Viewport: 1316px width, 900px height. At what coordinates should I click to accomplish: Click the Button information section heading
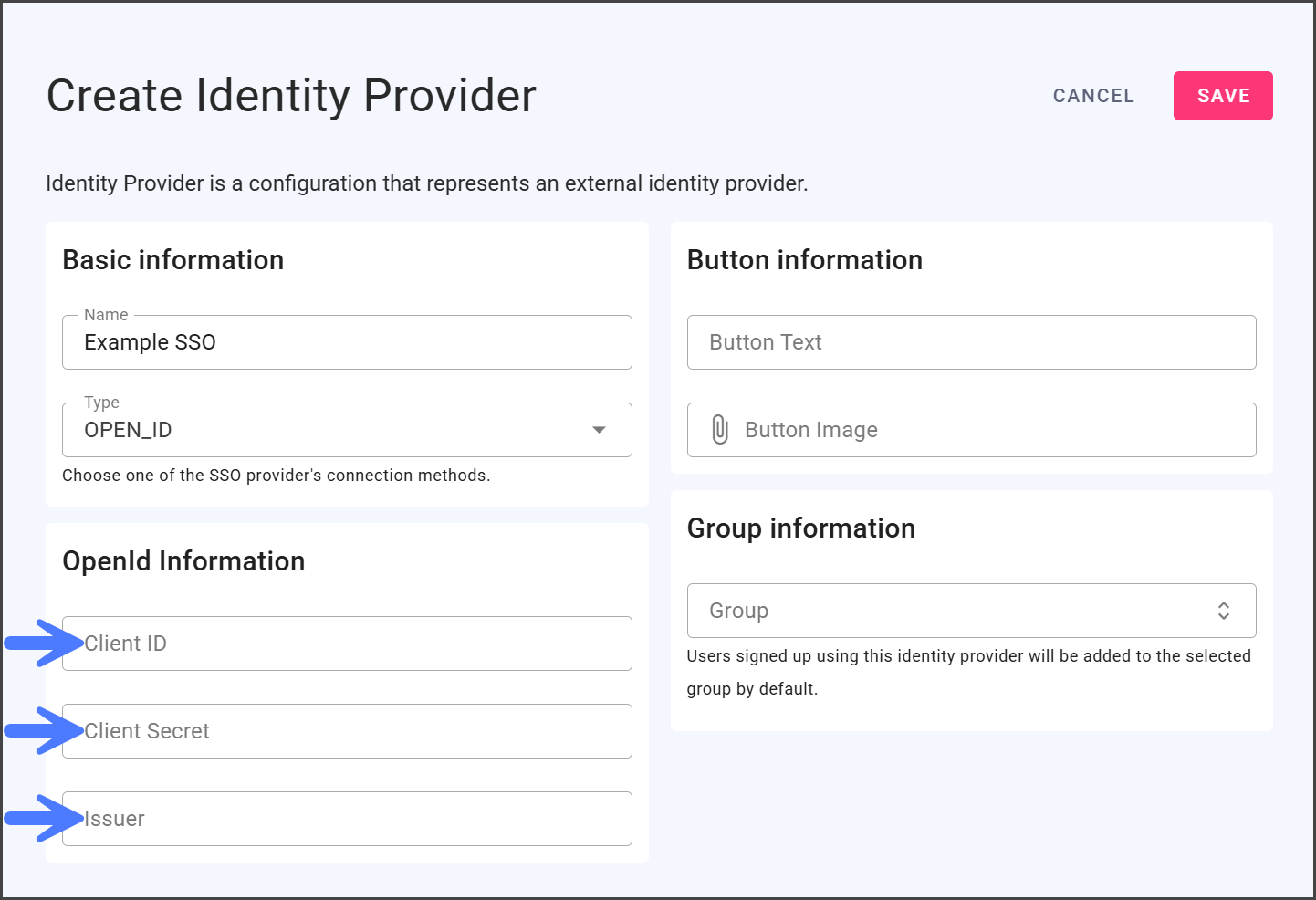pyautogui.click(x=804, y=260)
